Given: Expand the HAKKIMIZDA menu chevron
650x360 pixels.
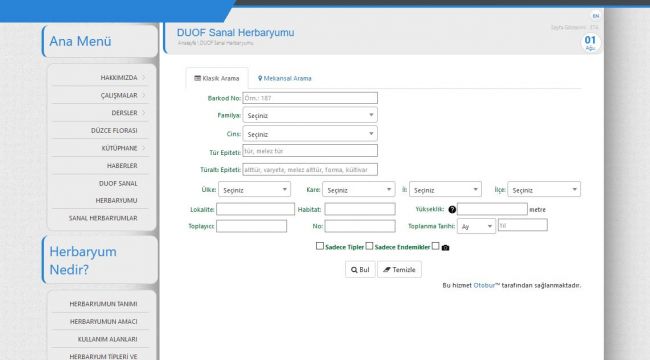Looking at the screenshot, I should click(x=144, y=78).
